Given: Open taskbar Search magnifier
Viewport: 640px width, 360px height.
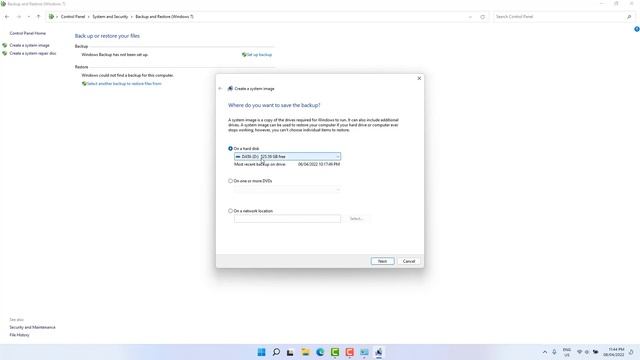Looking at the screenshot, I should 276,352.
